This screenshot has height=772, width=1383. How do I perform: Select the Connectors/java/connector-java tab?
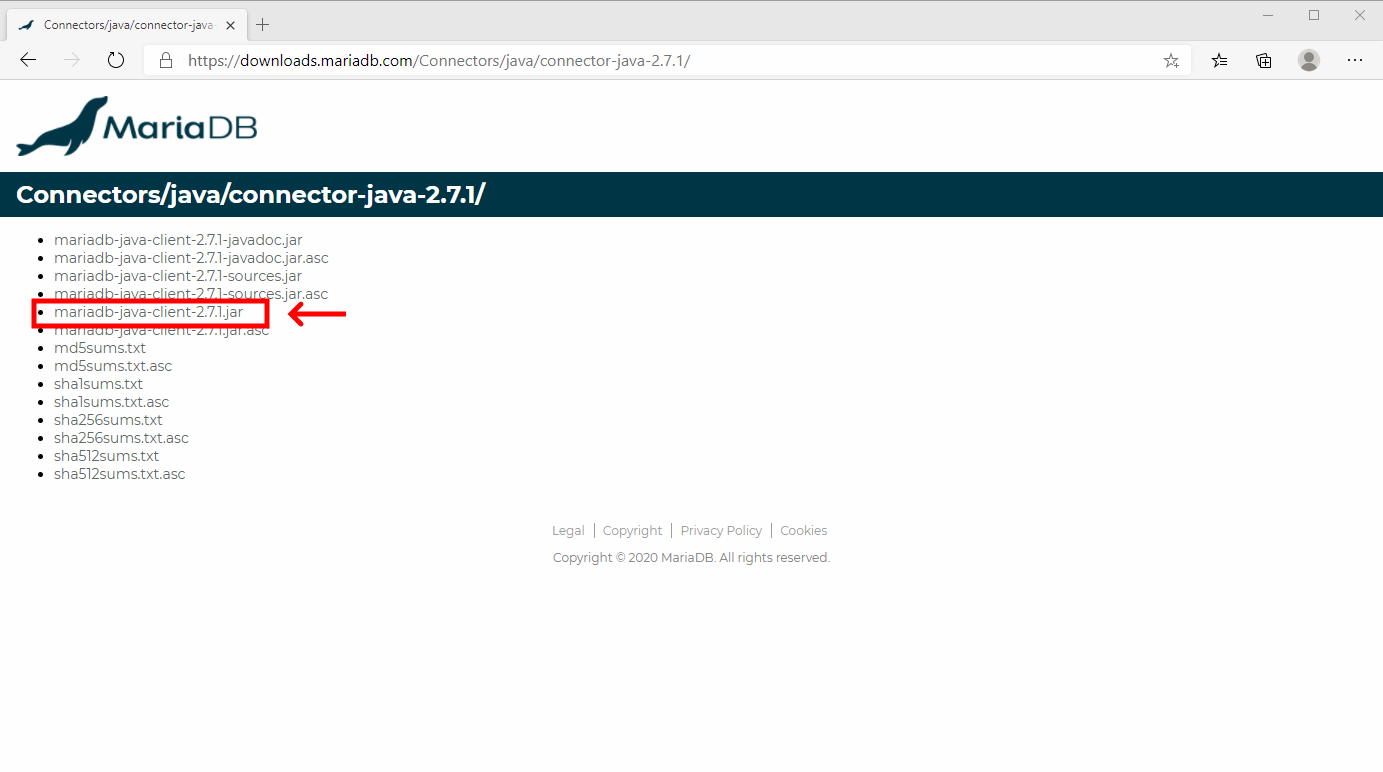(128, 24)
